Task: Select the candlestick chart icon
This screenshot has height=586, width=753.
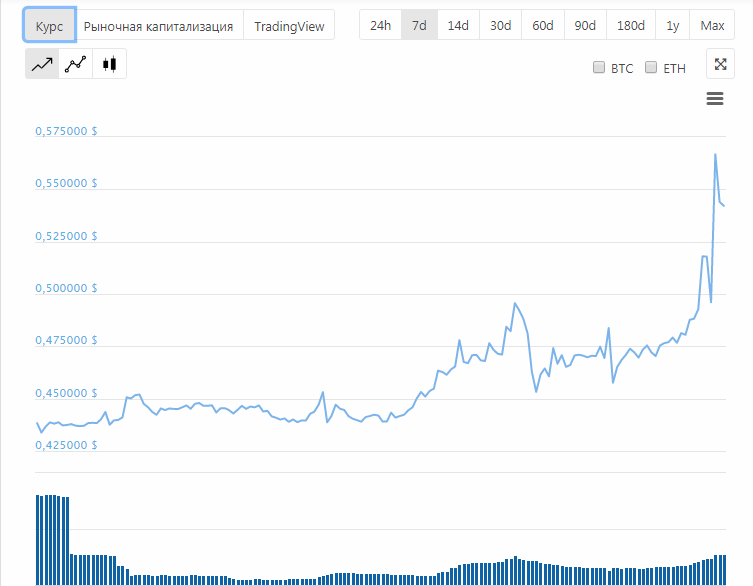Action: coord(109,64)
